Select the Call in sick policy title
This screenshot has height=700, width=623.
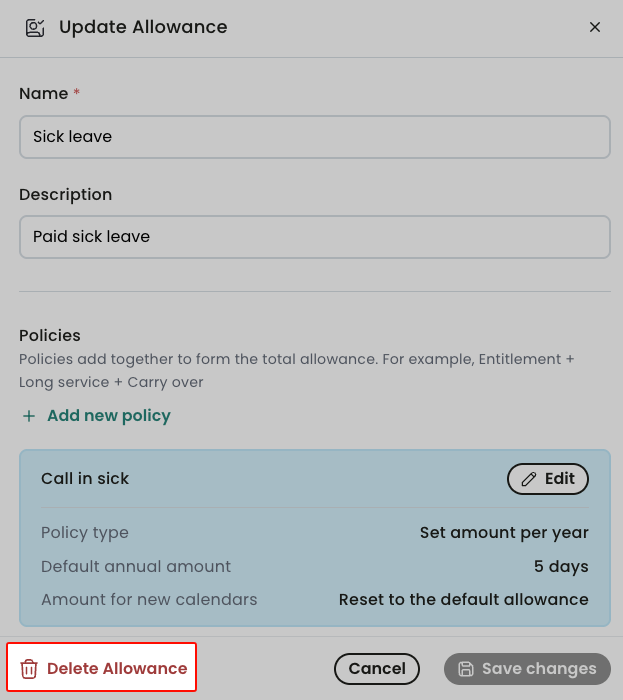85,479
